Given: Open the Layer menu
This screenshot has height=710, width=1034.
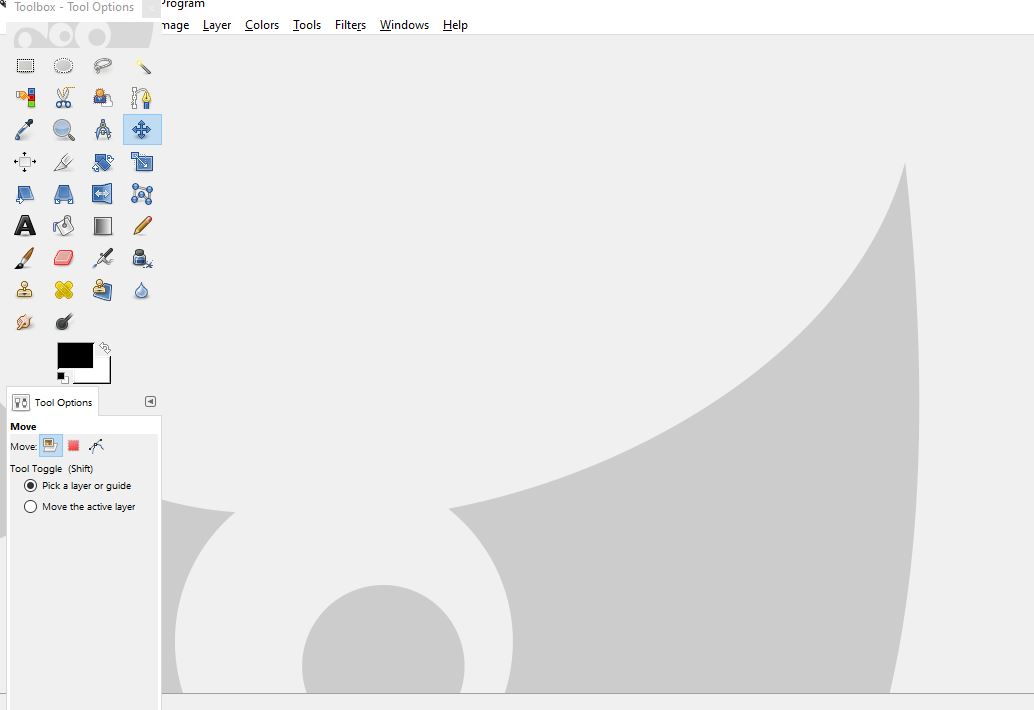Looking at the screenshot, I should click(216, 25).
